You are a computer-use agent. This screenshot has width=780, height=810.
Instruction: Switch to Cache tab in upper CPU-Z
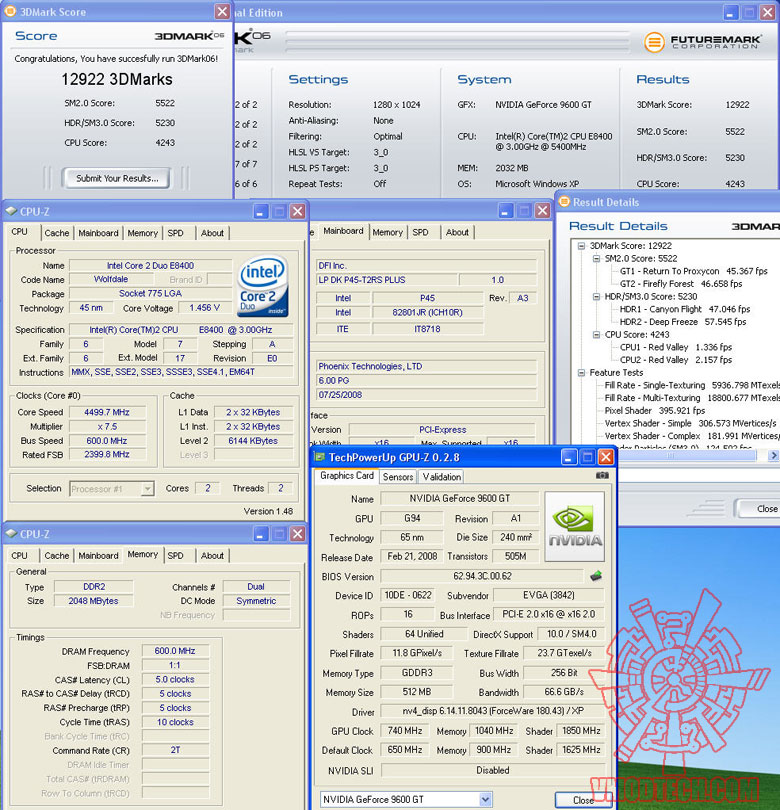(57, 233)
